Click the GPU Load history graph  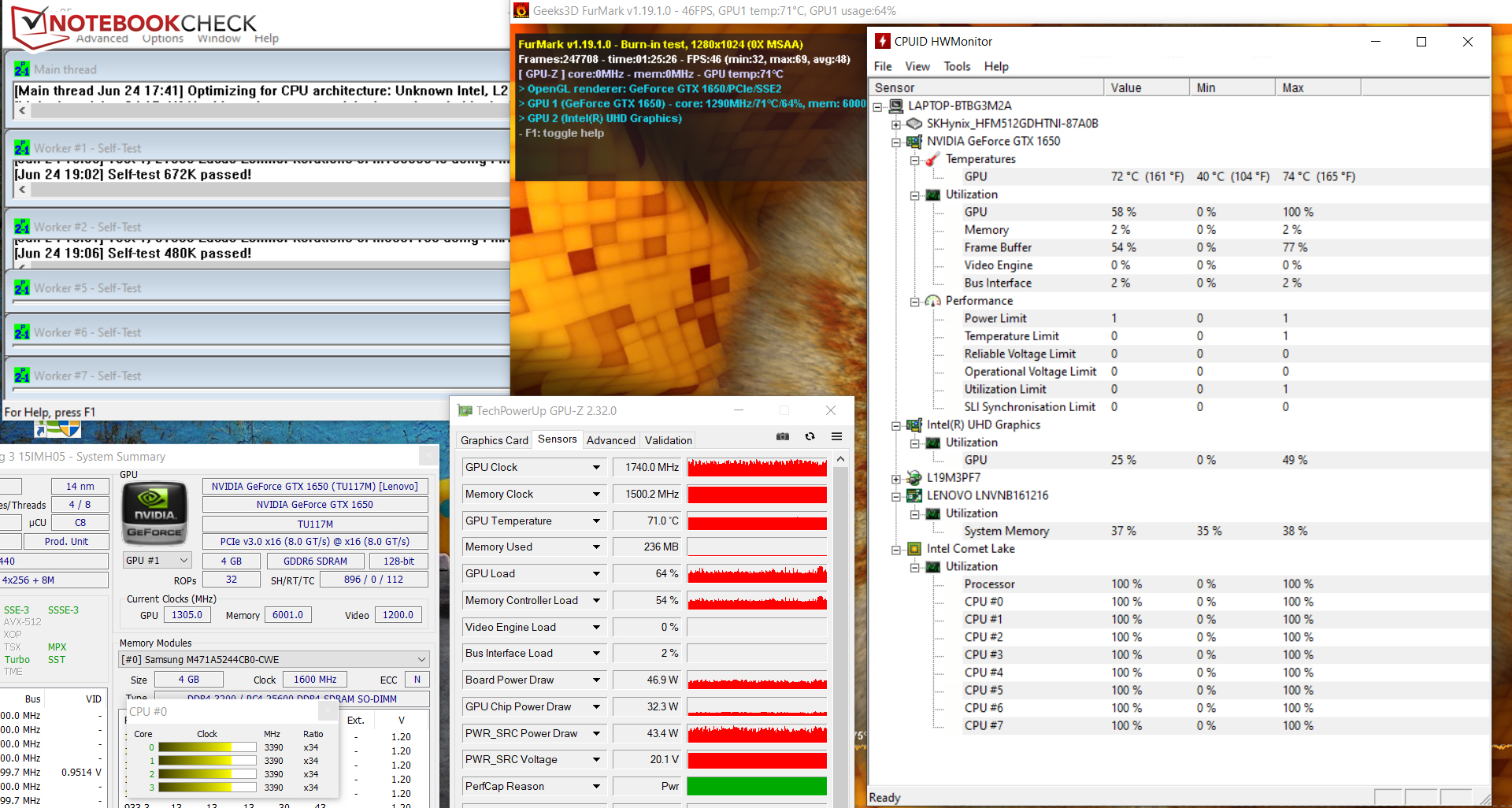pos(757,573)
